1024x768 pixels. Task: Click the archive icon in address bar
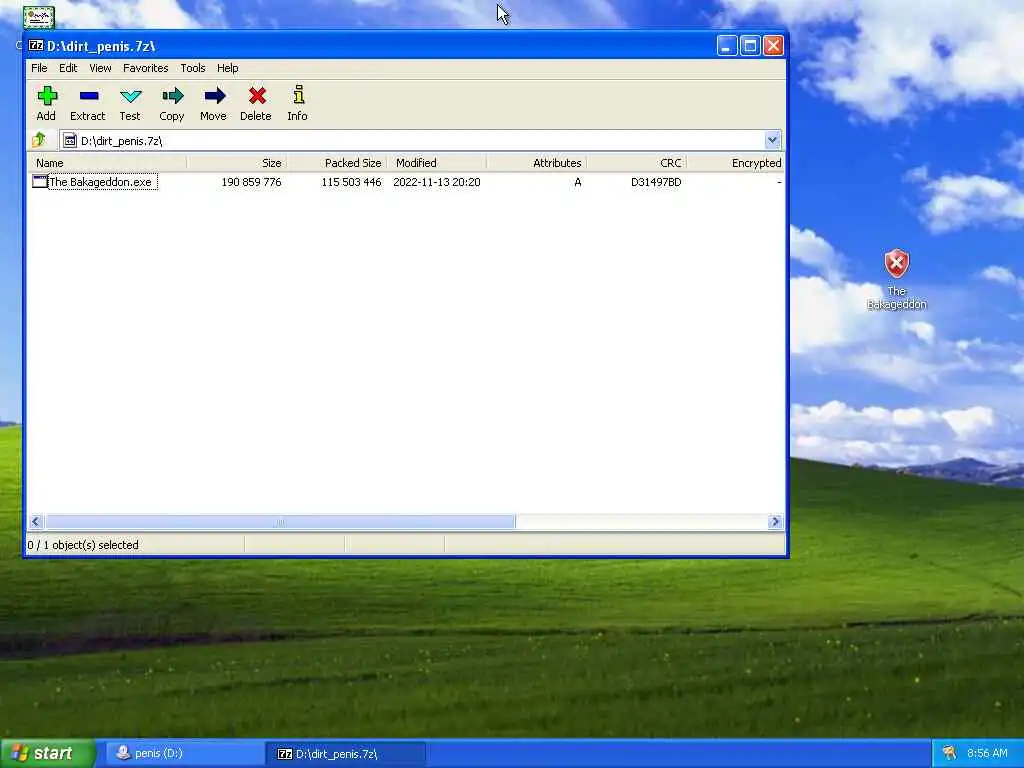tap(70, 140)
